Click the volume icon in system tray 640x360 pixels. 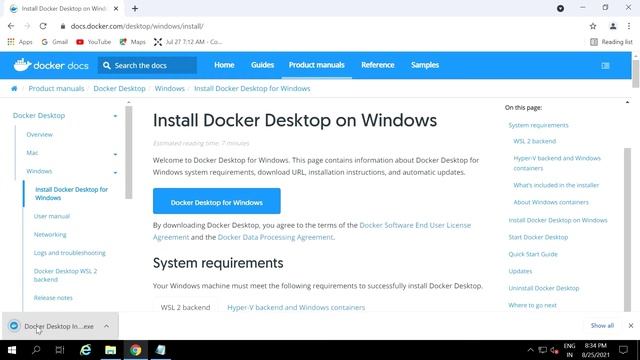(x=554, y=350)
